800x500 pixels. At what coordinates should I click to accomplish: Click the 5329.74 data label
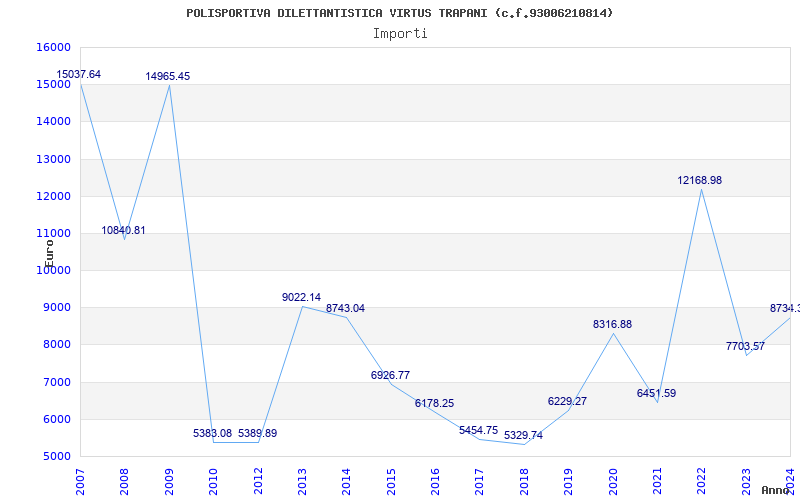pyautogui.click(x=523, y=436)
